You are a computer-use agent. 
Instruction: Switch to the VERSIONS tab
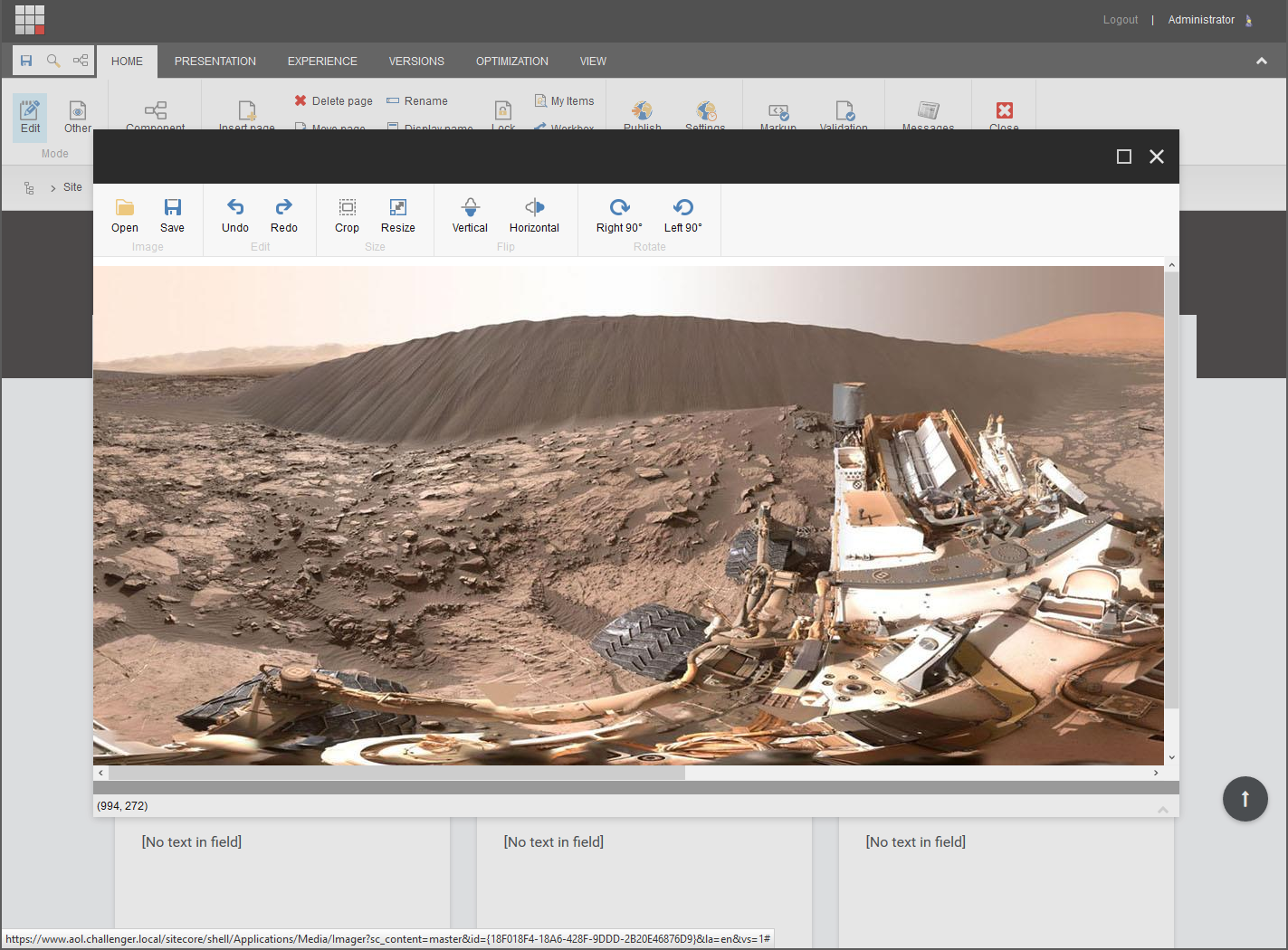click(416, 61)
